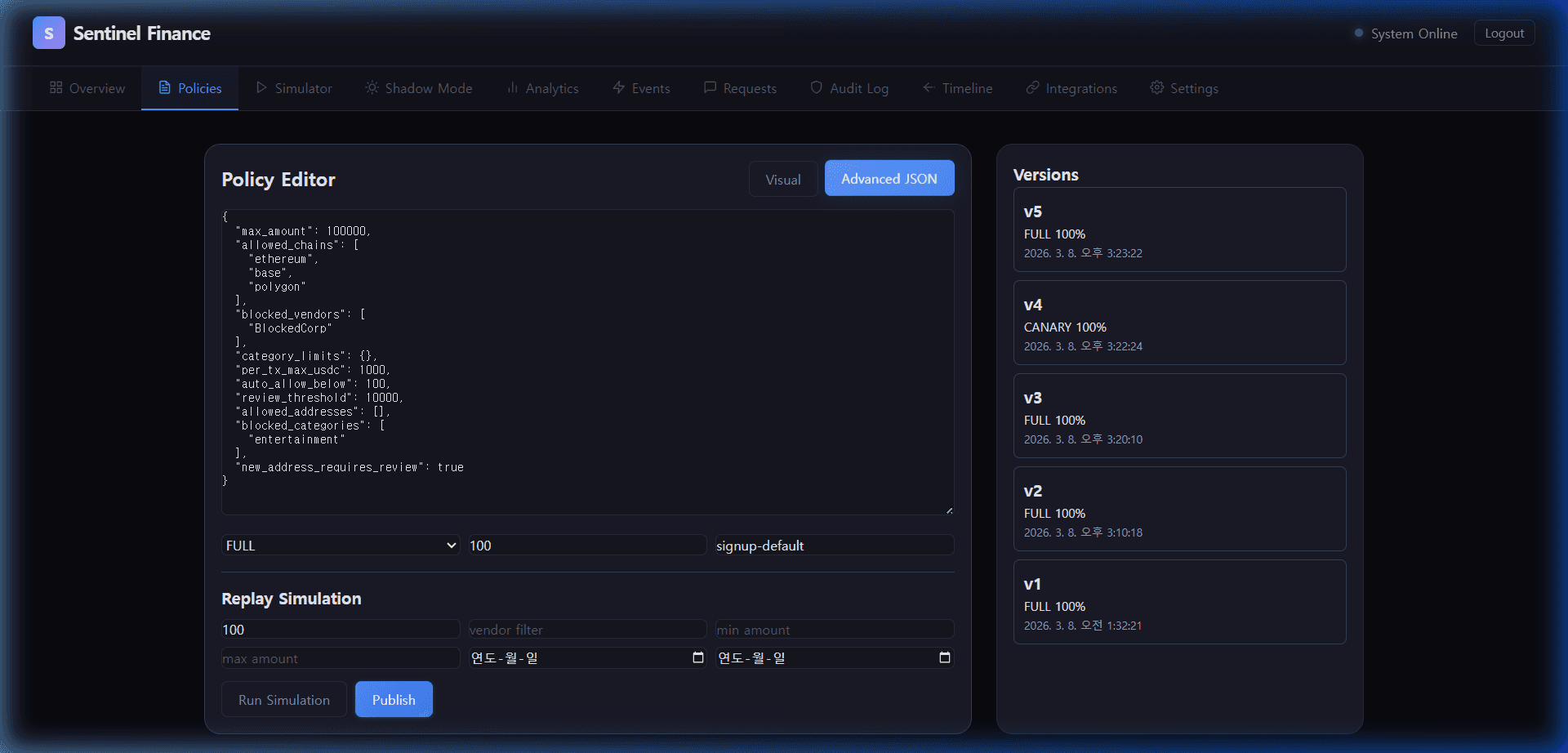The image size is (1568, 753).
Task: Grab the JSON textarea resize handle
Action: pos(948,510)
